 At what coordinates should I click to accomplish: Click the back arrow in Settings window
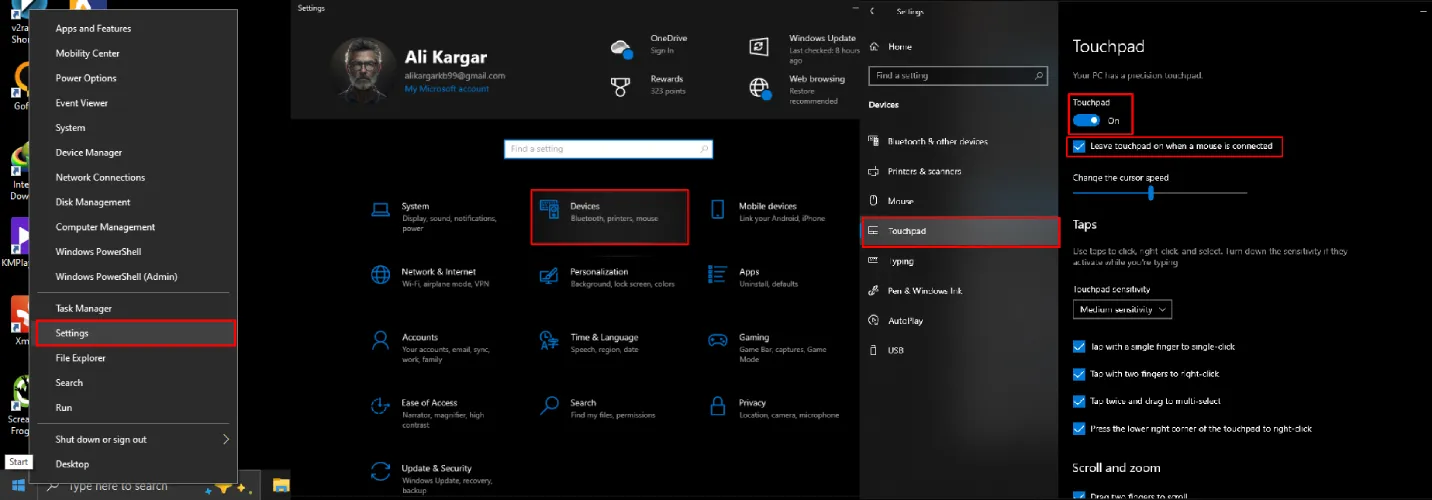(x=873, y=12)
